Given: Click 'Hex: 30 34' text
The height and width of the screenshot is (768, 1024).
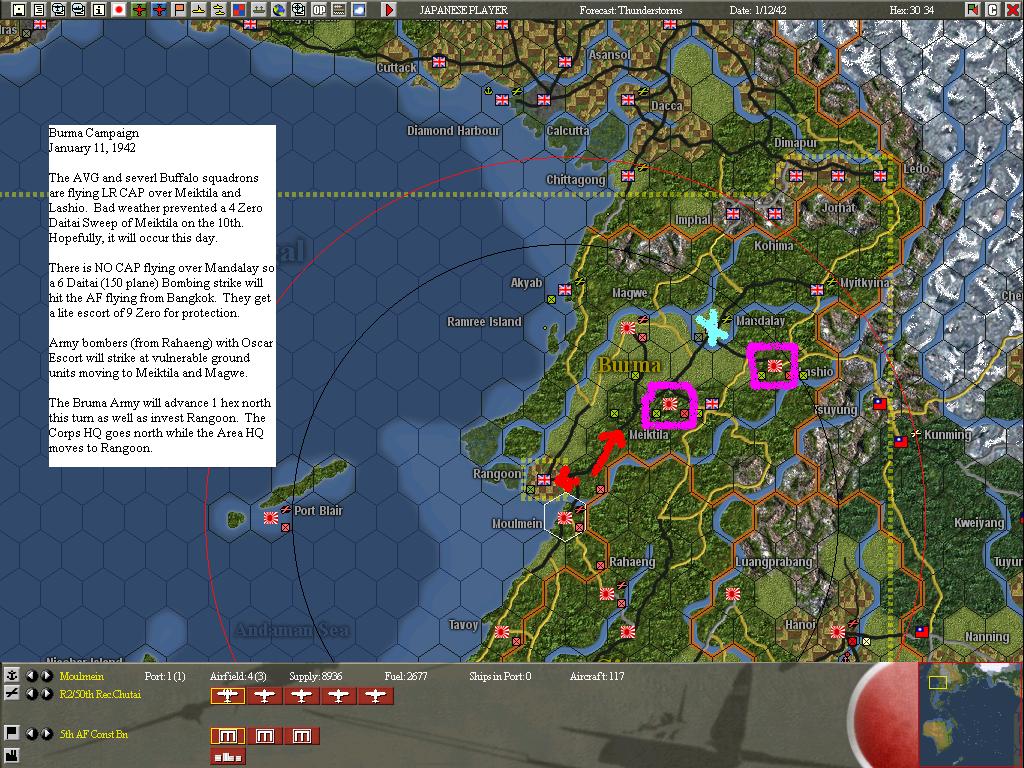Looking at the screenshot, I should 912,10.
